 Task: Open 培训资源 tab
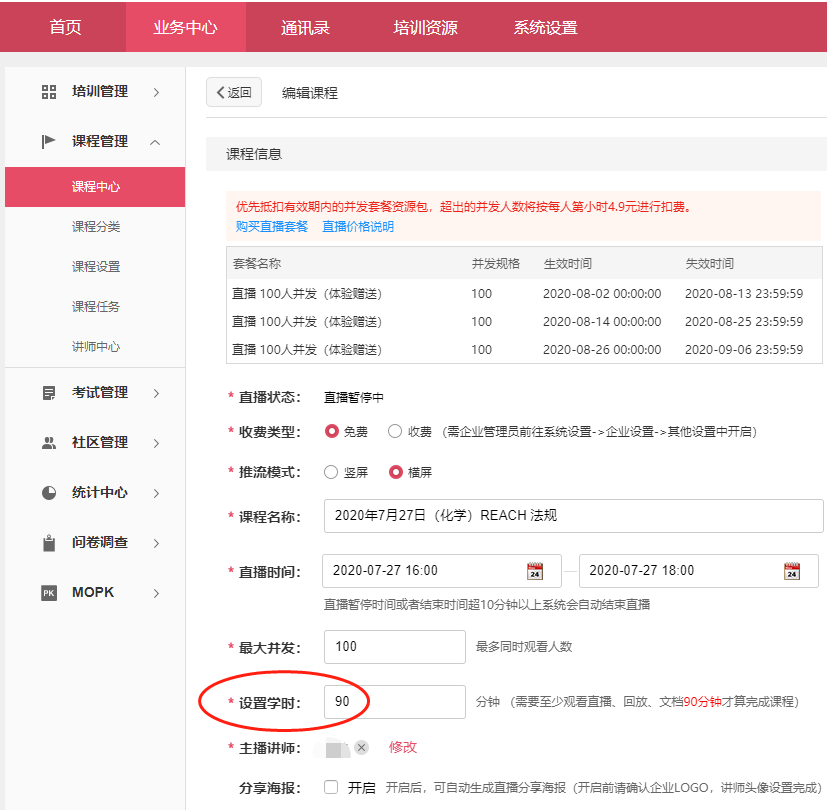click(425, 27)
